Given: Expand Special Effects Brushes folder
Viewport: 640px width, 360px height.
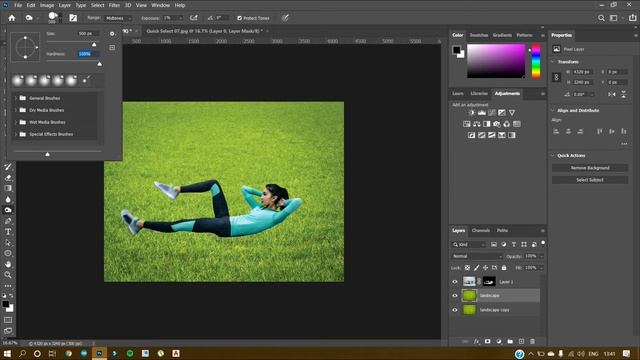Looking at the screenshot, I should coord(16,134).
